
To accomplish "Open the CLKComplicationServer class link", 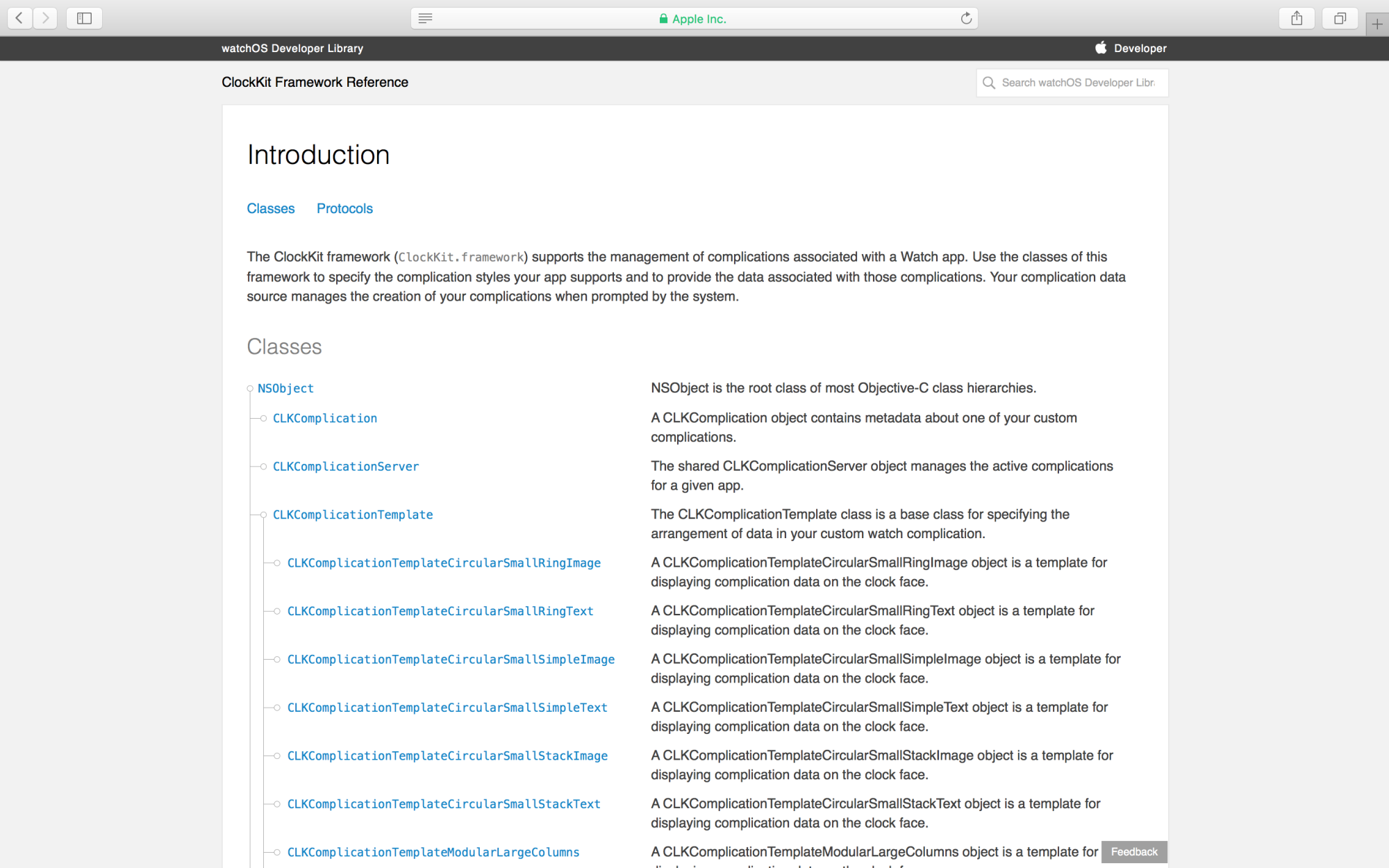I will click(x=346, y=467).
